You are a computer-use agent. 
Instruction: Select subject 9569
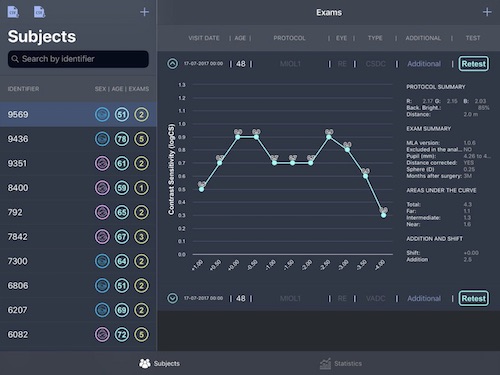point(78,114)
